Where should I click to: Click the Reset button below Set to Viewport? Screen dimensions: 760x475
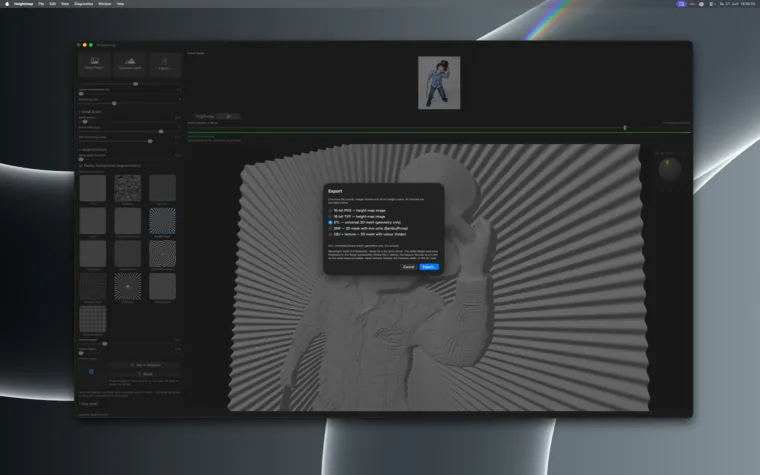(x=145, y=374)
